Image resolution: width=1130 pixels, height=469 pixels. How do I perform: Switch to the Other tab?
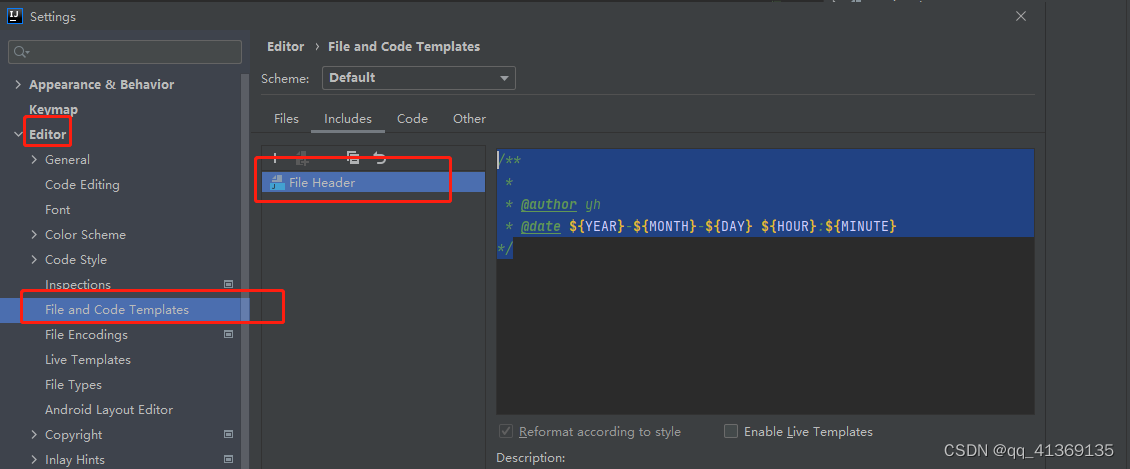click(469, 119)
